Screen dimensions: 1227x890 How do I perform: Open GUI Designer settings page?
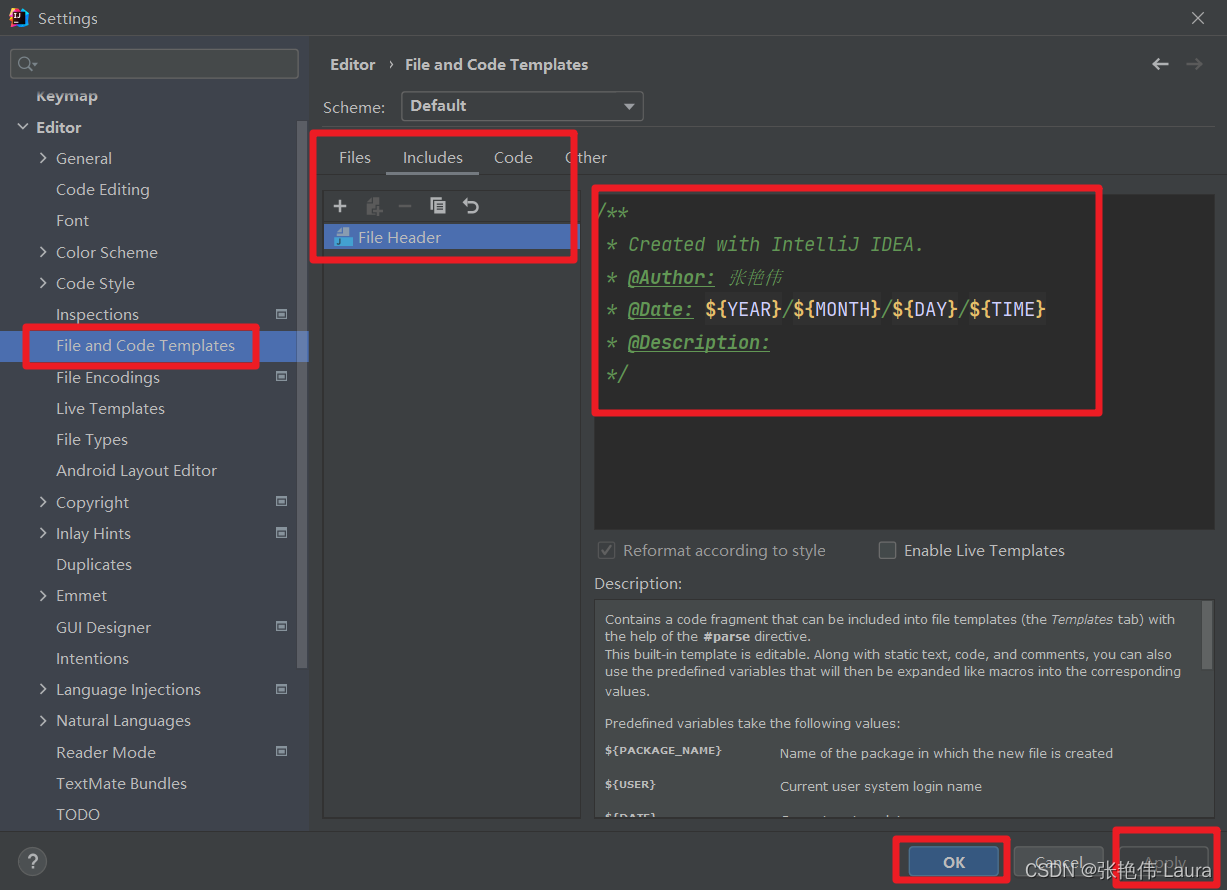103,627
